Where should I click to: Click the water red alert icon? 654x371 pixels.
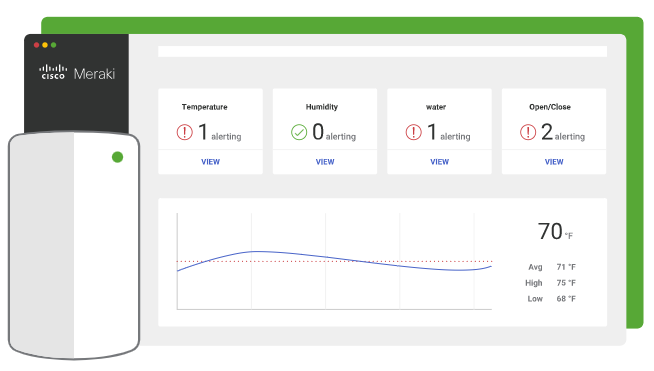coord(413,132)
